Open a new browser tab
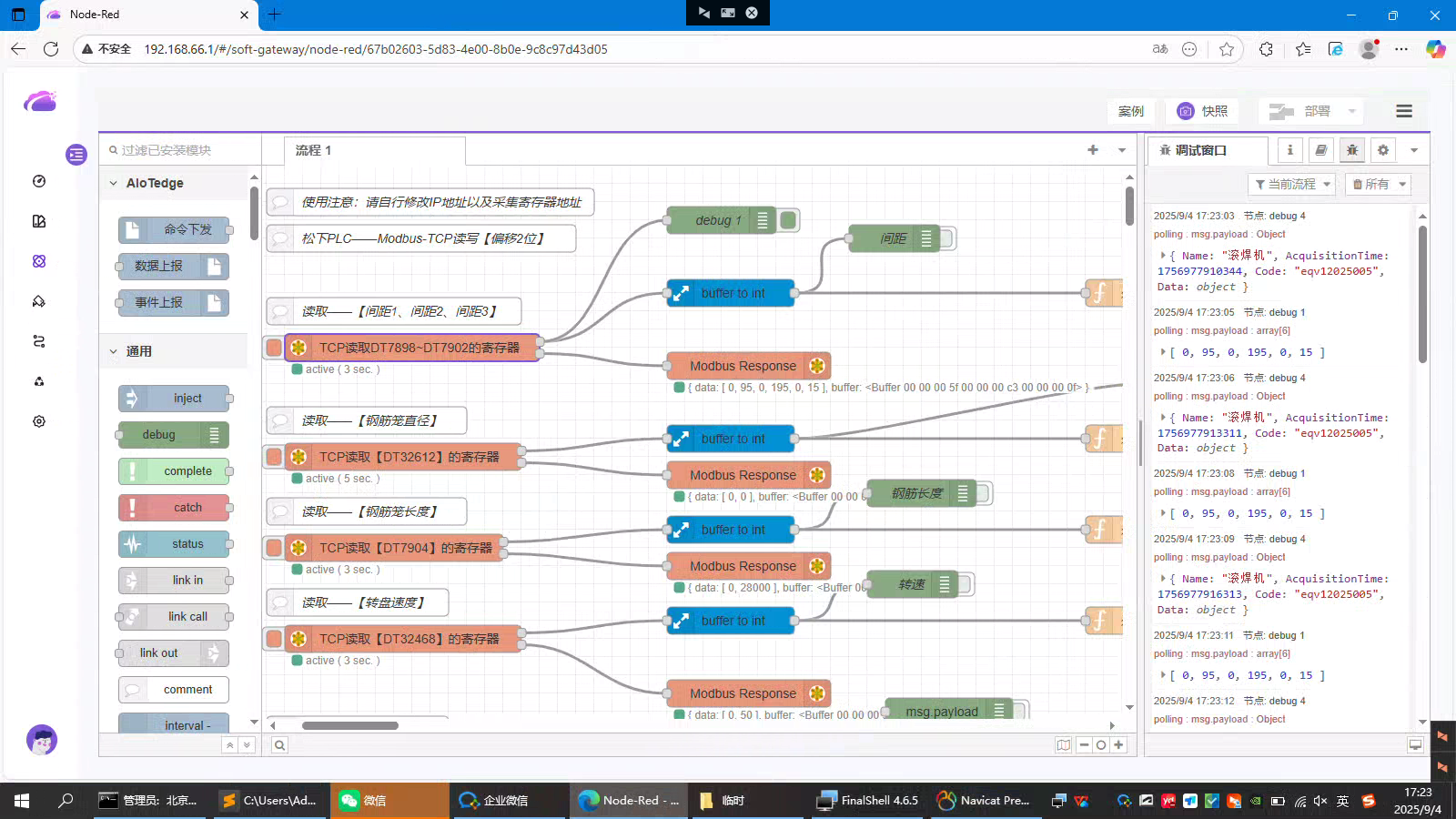Screen dimensions: 1456x819 coord(274,15)
